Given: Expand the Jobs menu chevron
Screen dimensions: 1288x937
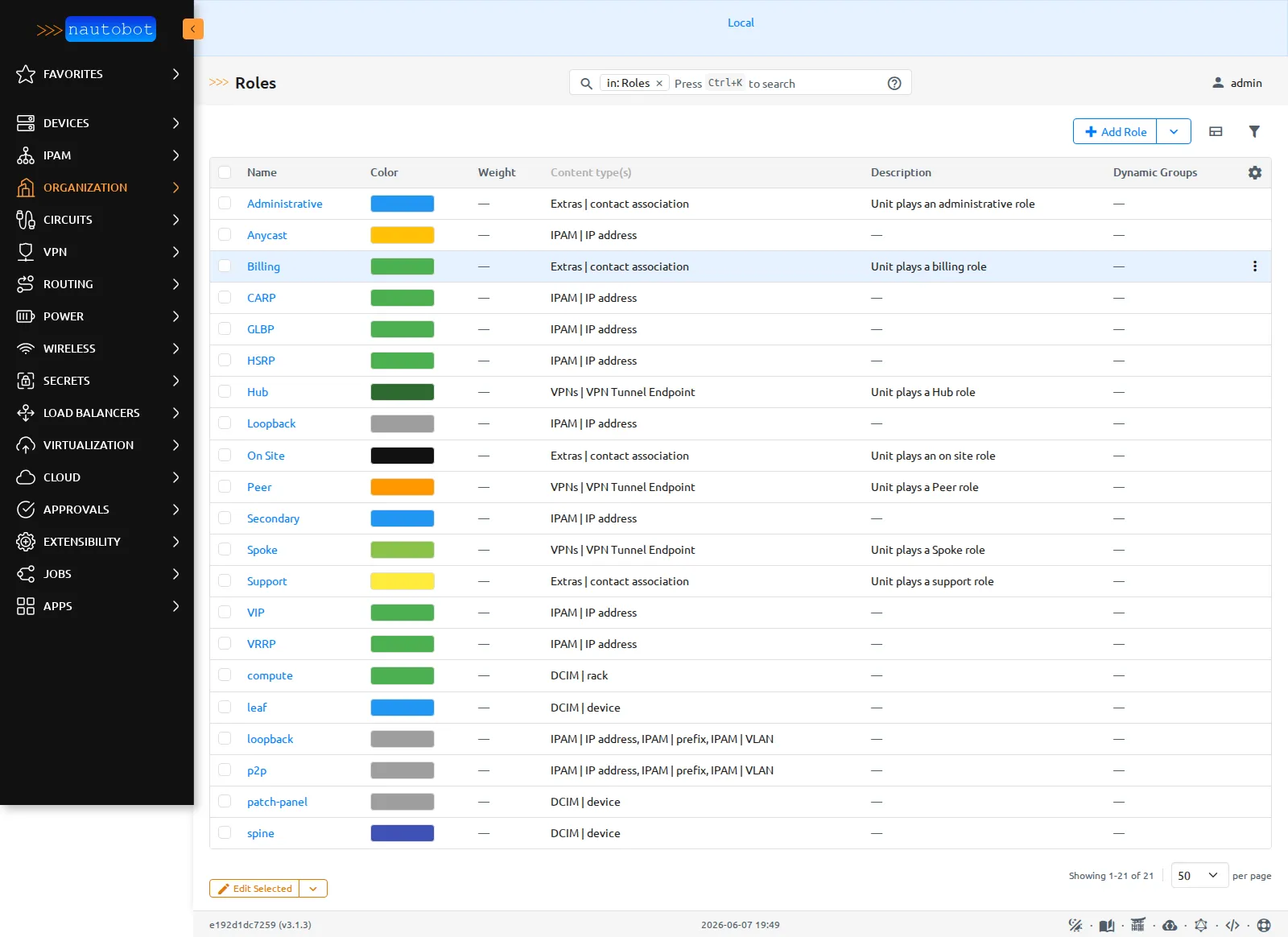Looking at the screenshot, I should coord(175,574).
